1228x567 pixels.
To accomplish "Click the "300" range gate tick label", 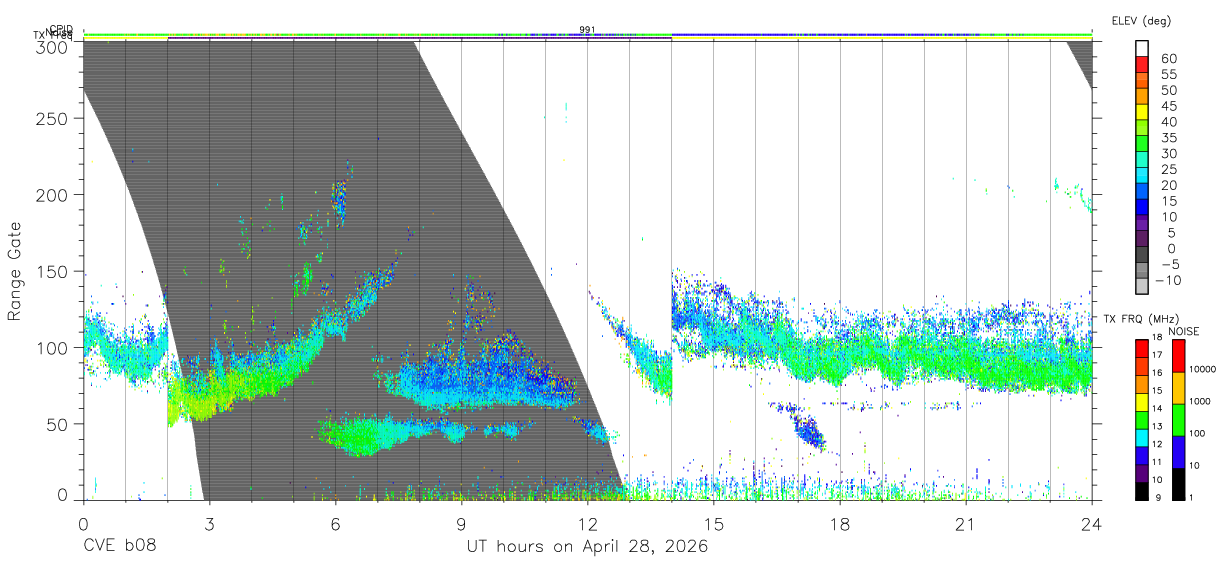I will point(54,47).
